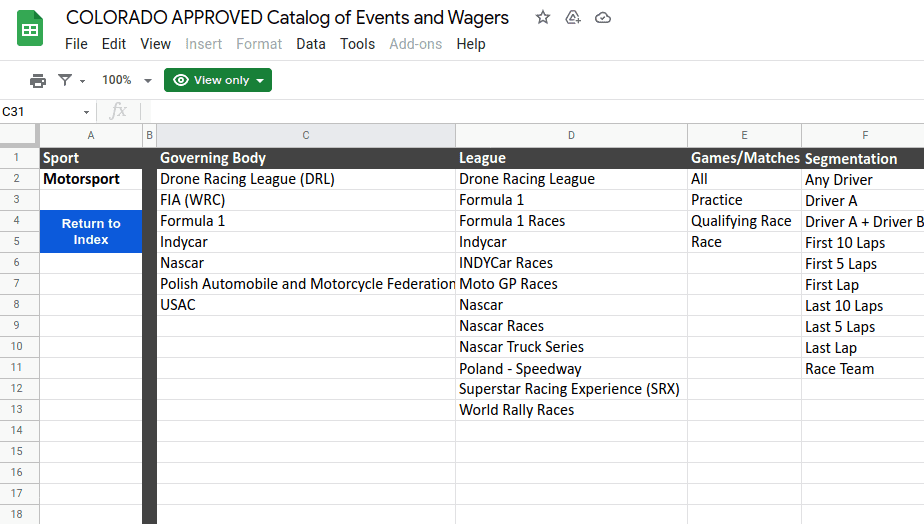
Task: Open the Google Sheets home icon
Action: coord(30,29)
